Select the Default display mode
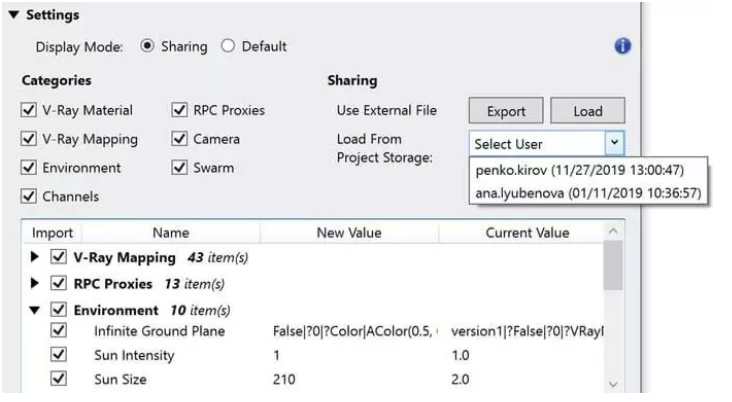The height and width of the screenshot is (402, 732). pyautogui.click(x=226, y=46)
